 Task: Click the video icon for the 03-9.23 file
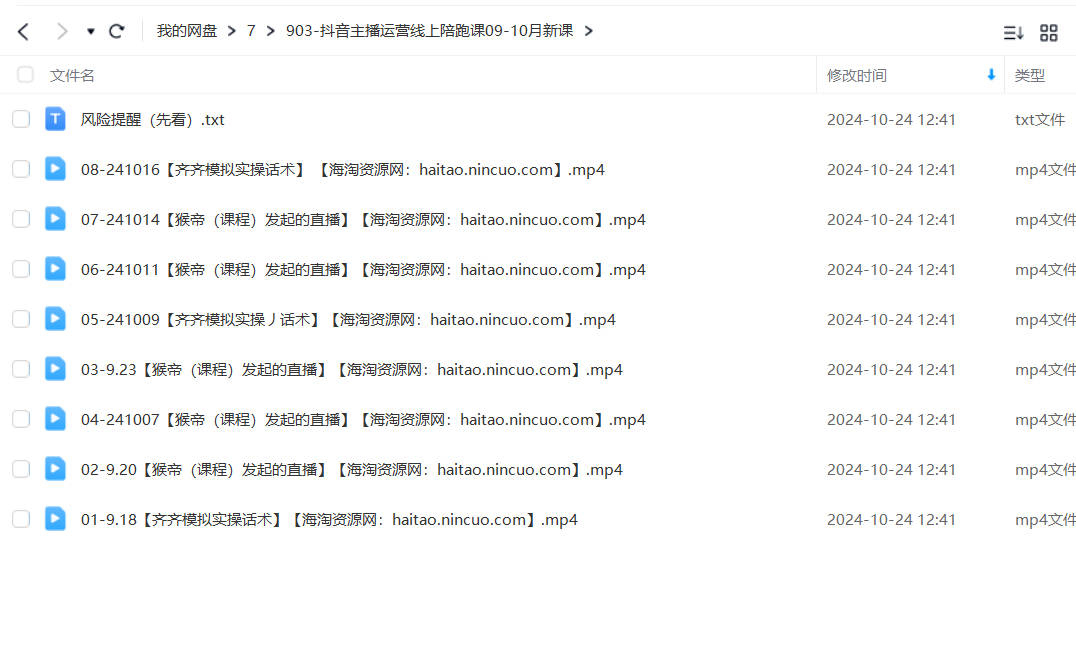click(x=56, y=369)
